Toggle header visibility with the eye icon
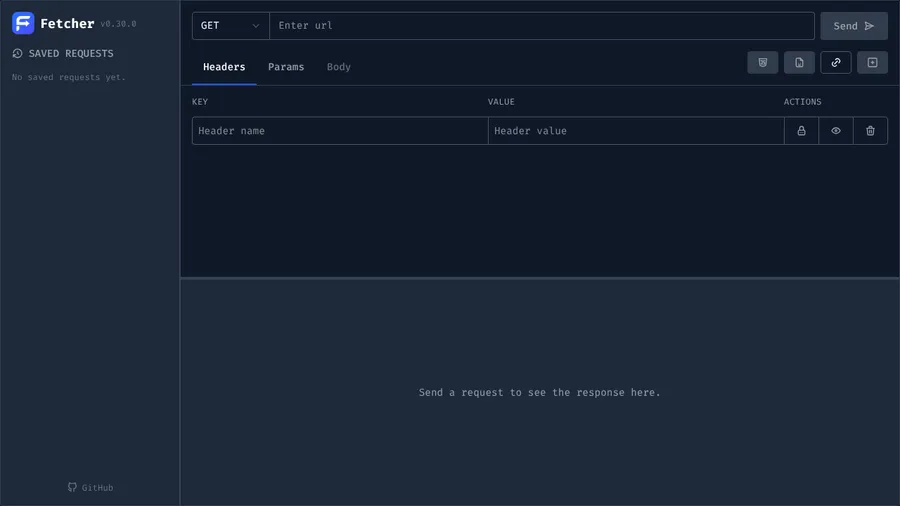The width and height of the screenshot is (900, 506). click(836, 131)
